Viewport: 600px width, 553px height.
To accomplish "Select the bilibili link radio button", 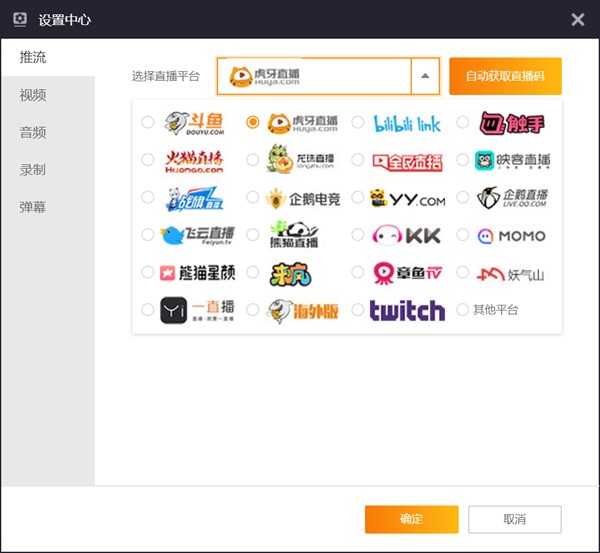I will pyautogui.click(x=358, y=122).
